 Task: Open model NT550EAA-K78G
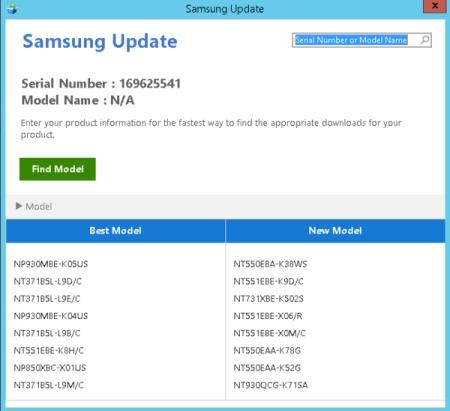[x=267, y=351]
